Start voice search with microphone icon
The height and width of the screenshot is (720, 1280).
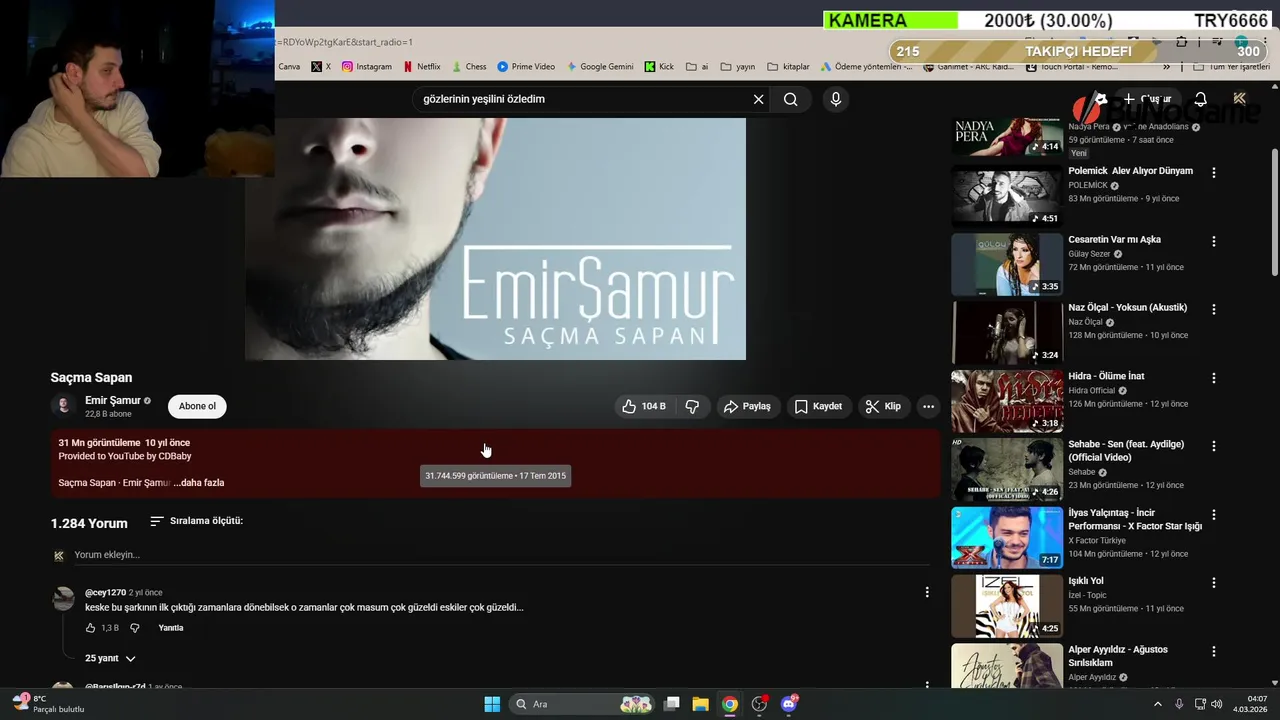click(x=836, y=99)
